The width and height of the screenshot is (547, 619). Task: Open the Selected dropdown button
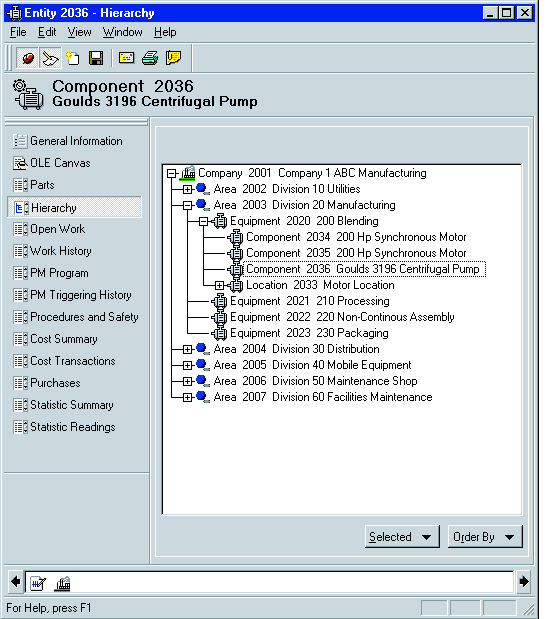click(x=402, y=537)
